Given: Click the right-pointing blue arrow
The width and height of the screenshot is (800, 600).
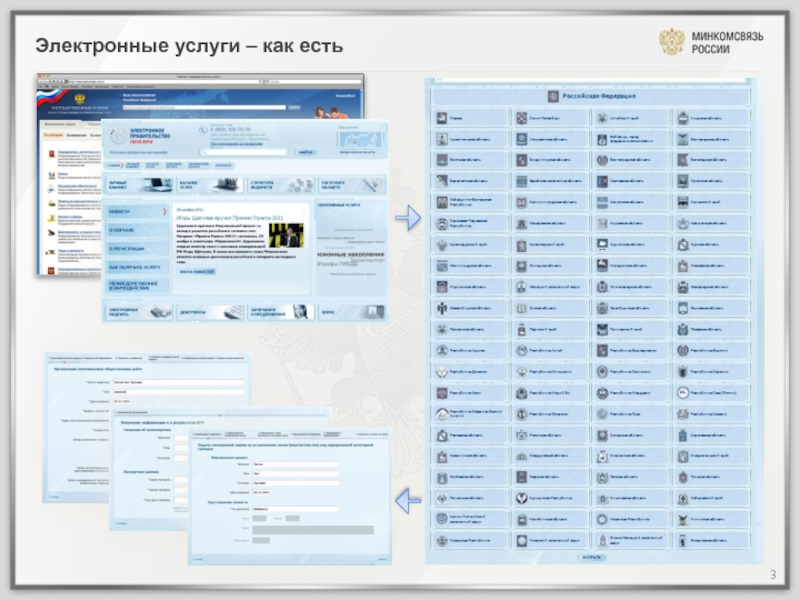Looking at the screenshot, I should point(408,215).
